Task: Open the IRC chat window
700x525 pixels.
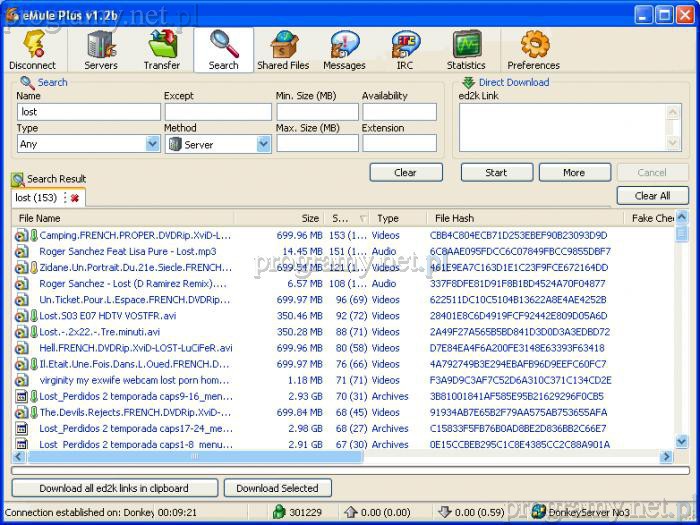Action: (x=404, y=50)
